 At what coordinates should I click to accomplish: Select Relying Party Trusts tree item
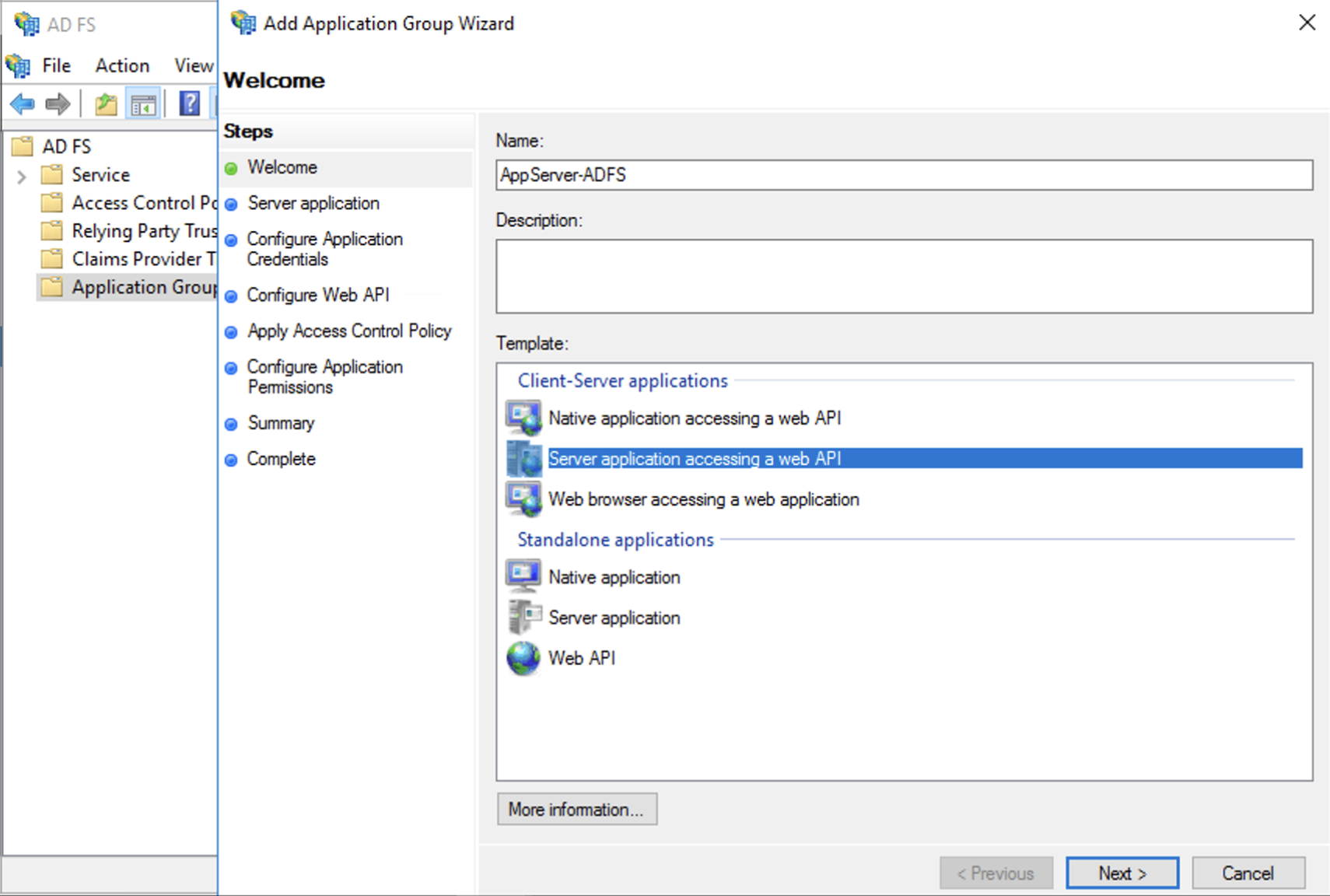pos(144,230)
